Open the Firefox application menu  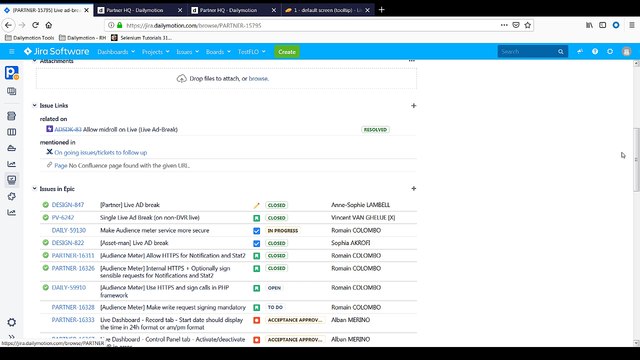click(x=631, y=25)
